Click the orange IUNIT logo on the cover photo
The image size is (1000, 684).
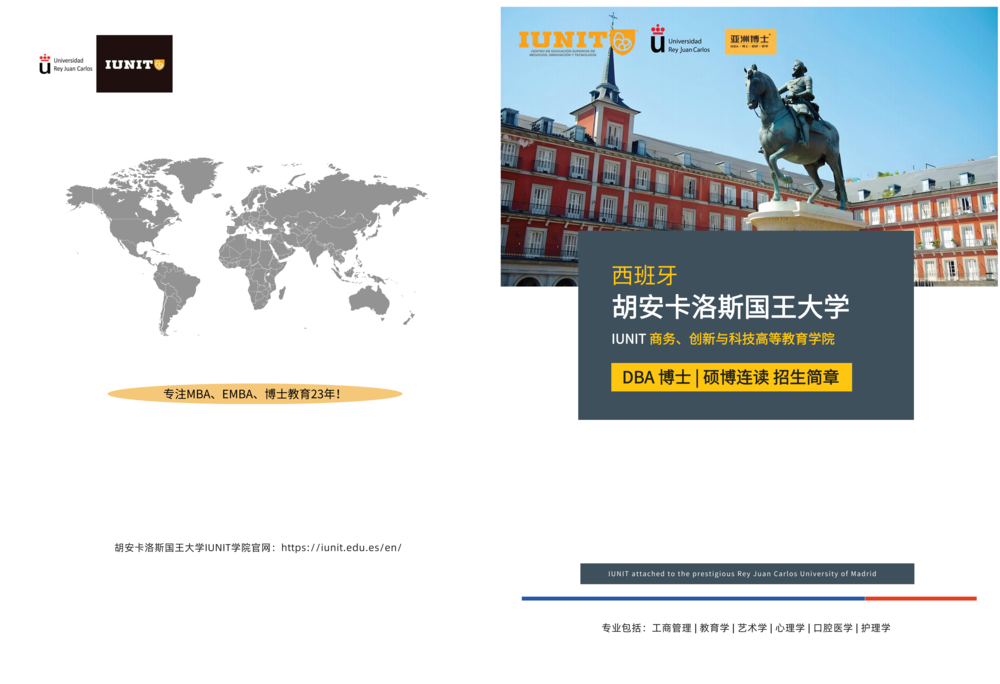tap(577, 42)
